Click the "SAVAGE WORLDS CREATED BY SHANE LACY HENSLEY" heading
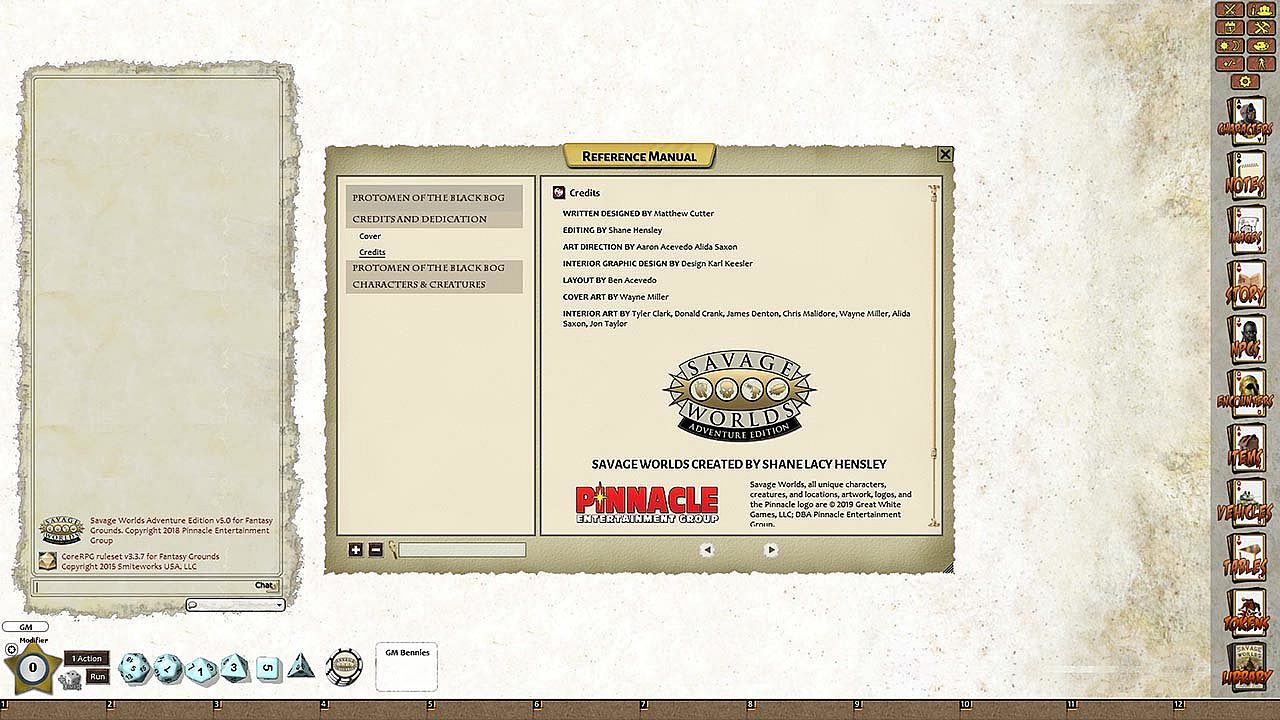Image resolution: width=1280 pixels, height=720 pixels. tap(739, 464)
